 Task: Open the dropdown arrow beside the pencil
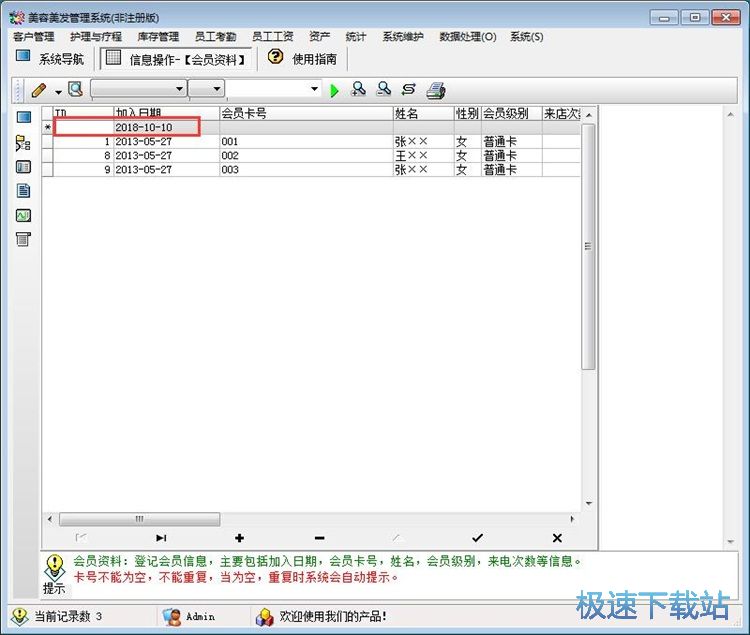[58, 92]
